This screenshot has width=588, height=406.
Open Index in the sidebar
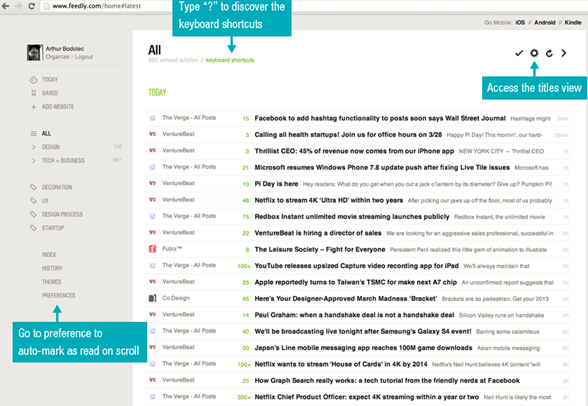(x=49, y=255)
